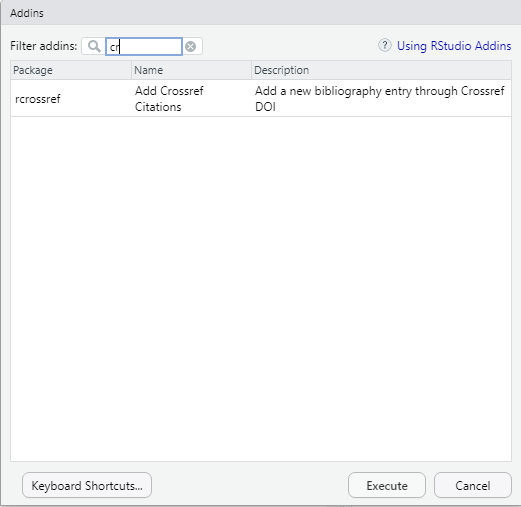Select the bibliography entry description text

[x=380, y=99]
